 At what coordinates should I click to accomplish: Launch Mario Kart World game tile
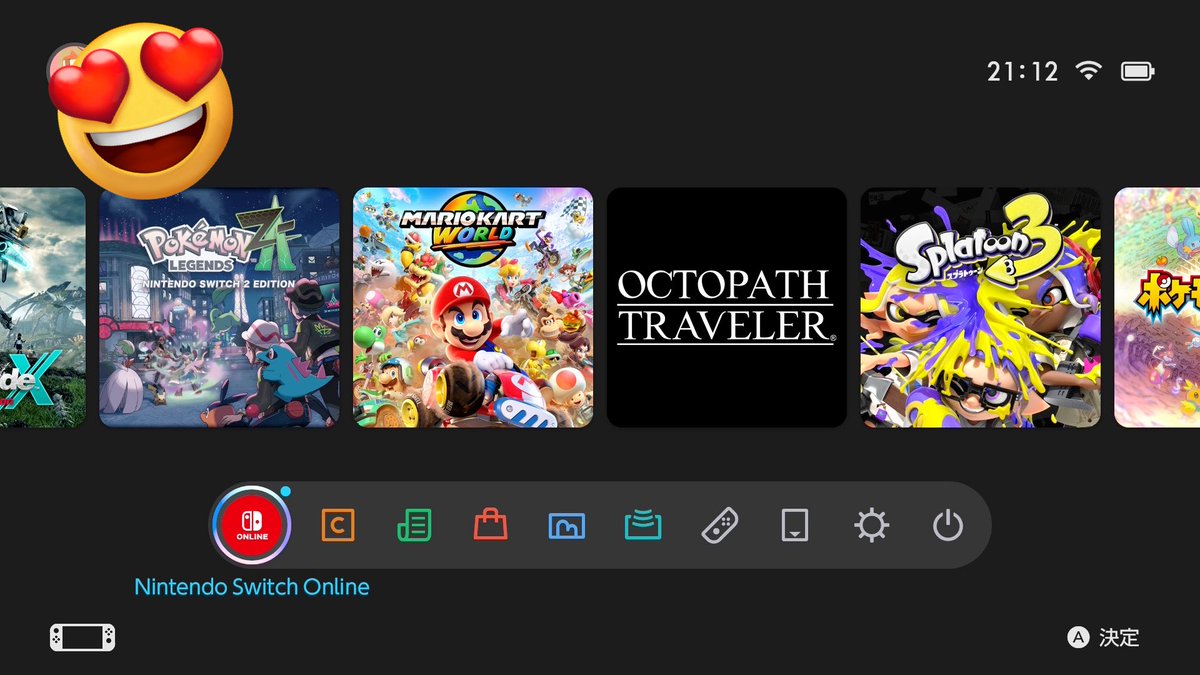473,307
